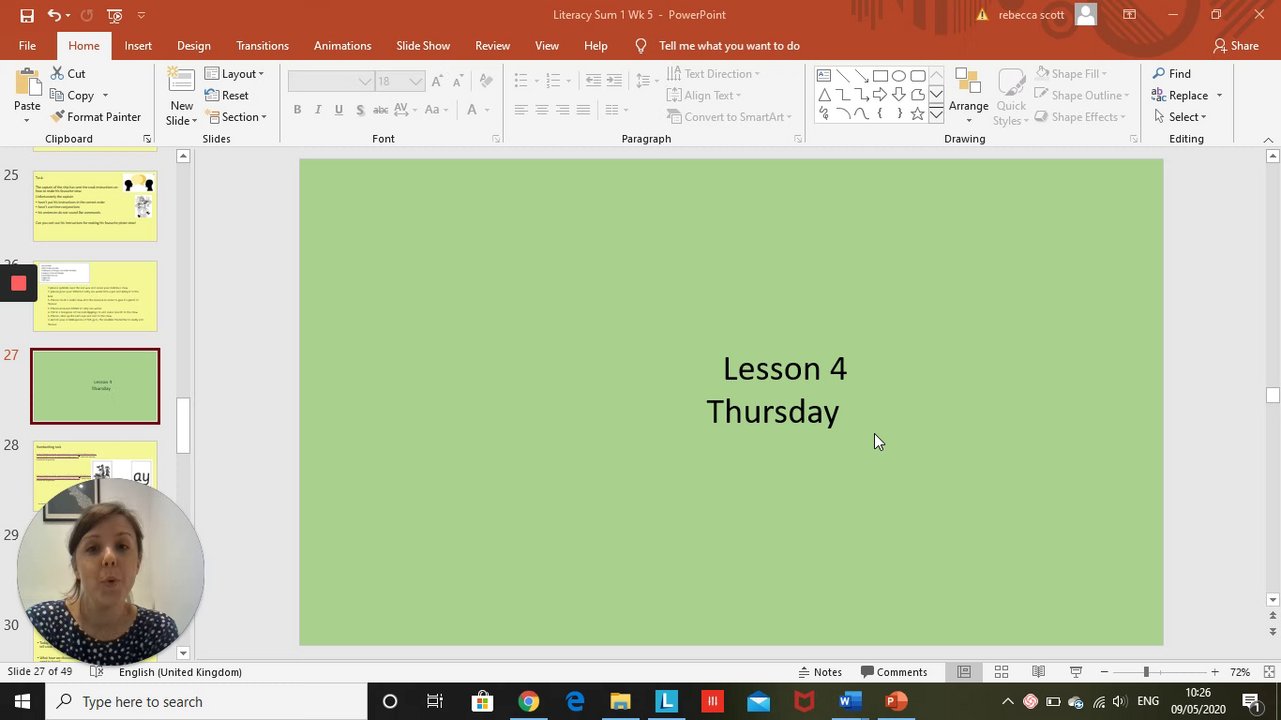The height and width of the screenshot is (720, 1281).
Task: Open File Explorer from taskbar
Action: (x=620, y=702)
